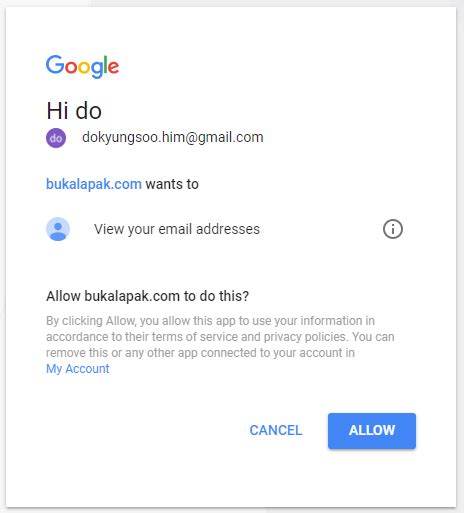The image size is (464, 513).
Task: Click the blue person permission icon
Action: click(58, 229)
